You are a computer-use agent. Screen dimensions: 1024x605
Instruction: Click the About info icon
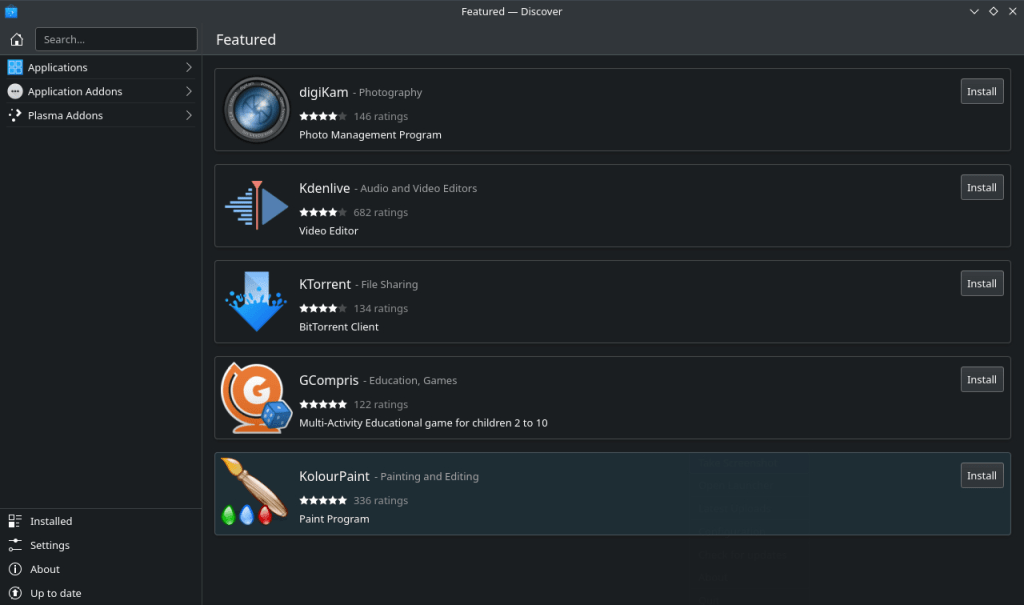click(15, 569)
